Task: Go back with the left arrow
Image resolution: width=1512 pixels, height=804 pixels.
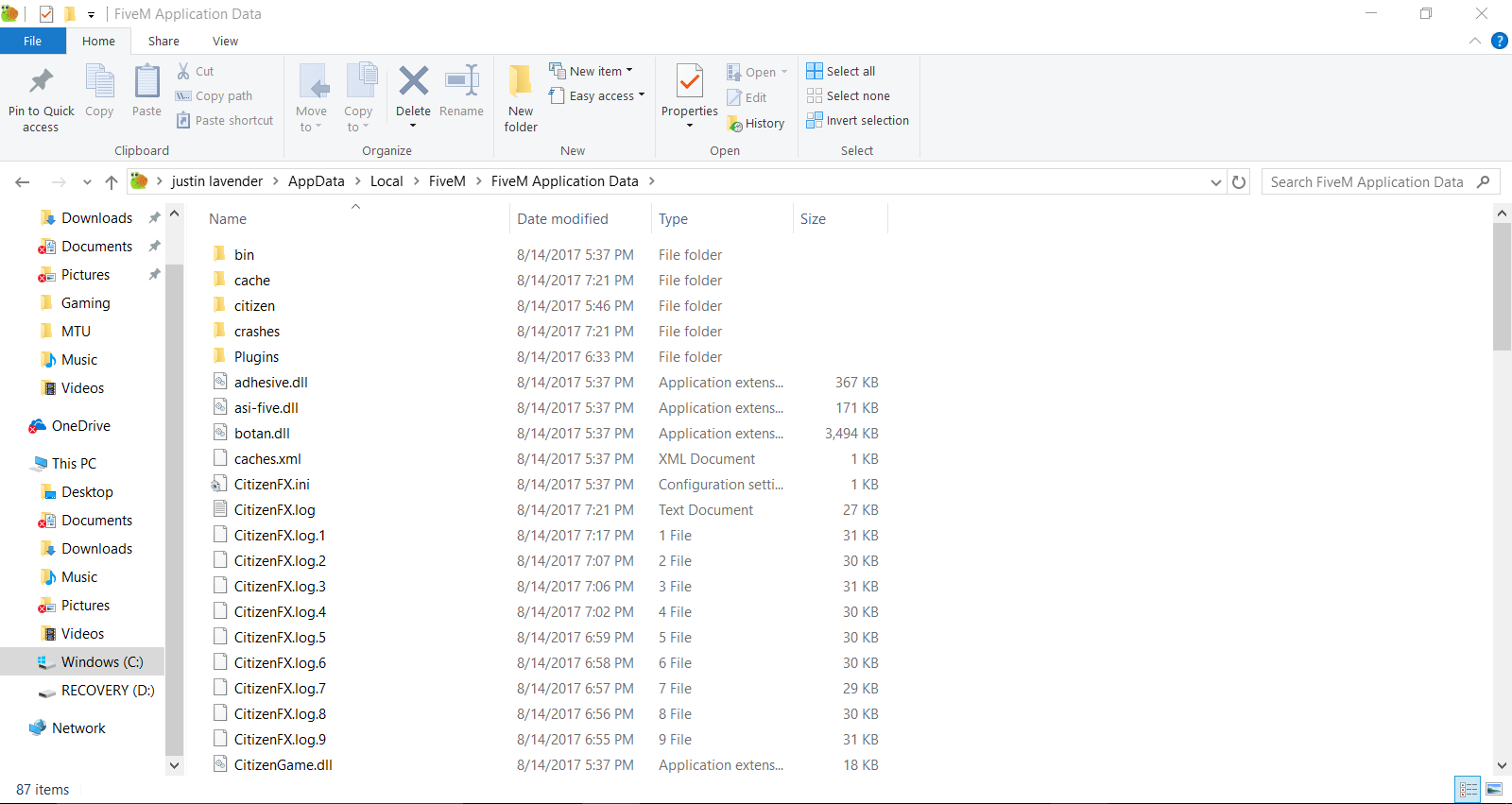Action: tap(23, 181)
